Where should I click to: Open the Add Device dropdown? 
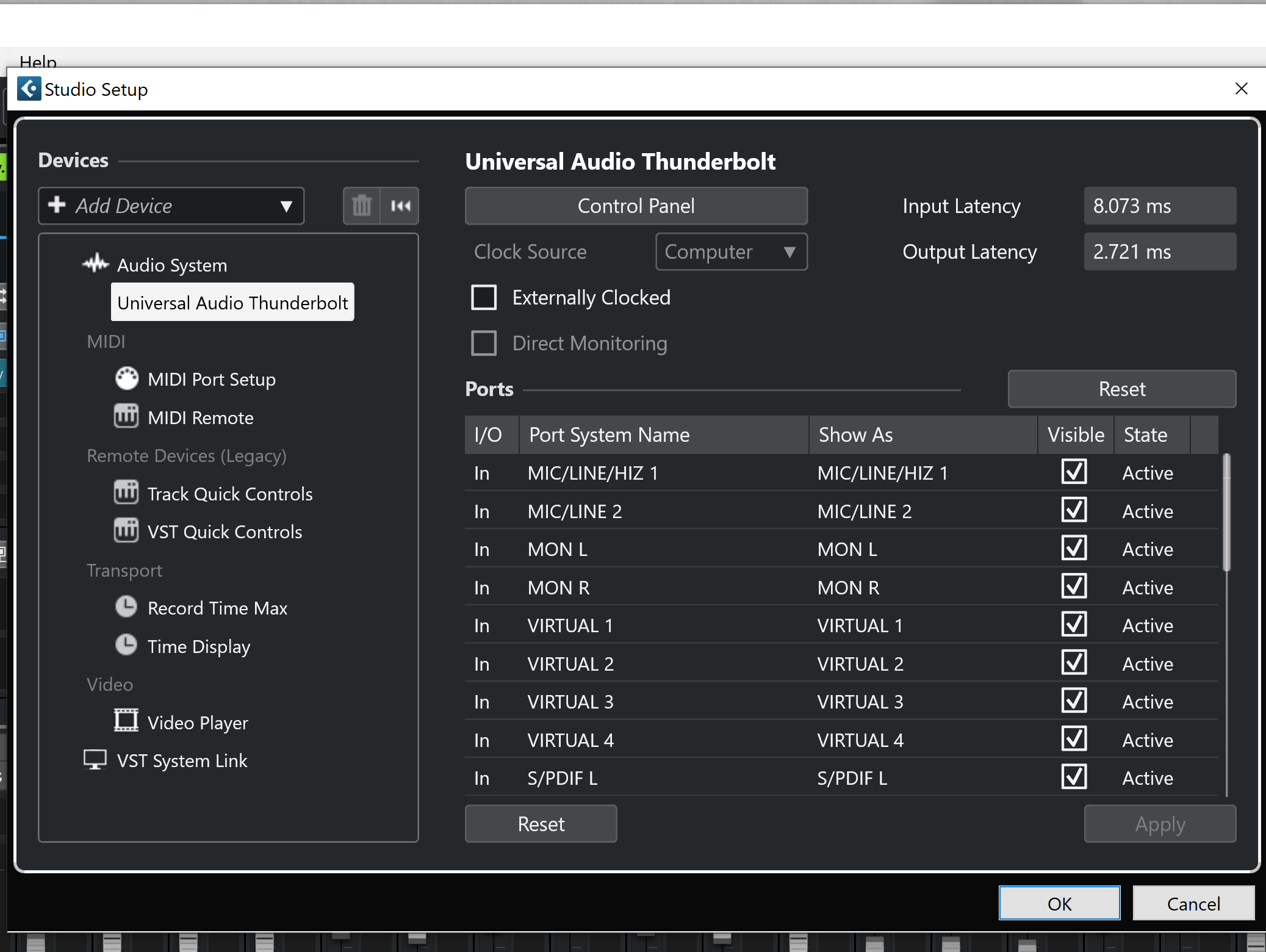pos(171,206)
